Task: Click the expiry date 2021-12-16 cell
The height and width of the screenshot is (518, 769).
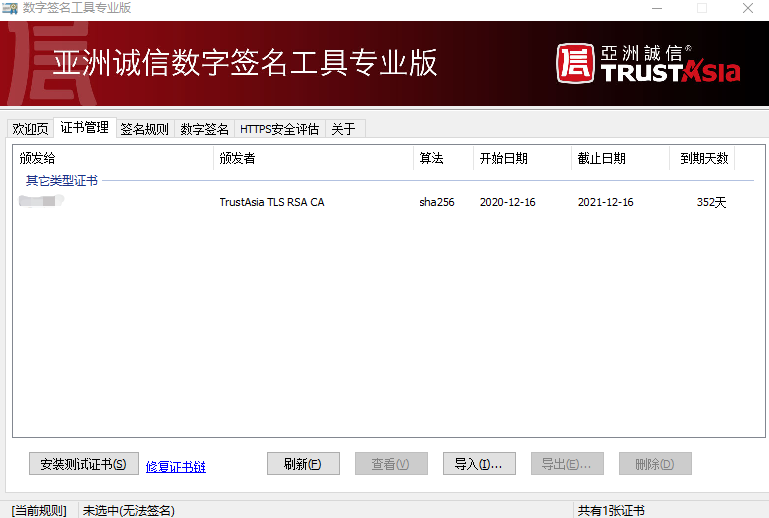Action: [606, 202]
